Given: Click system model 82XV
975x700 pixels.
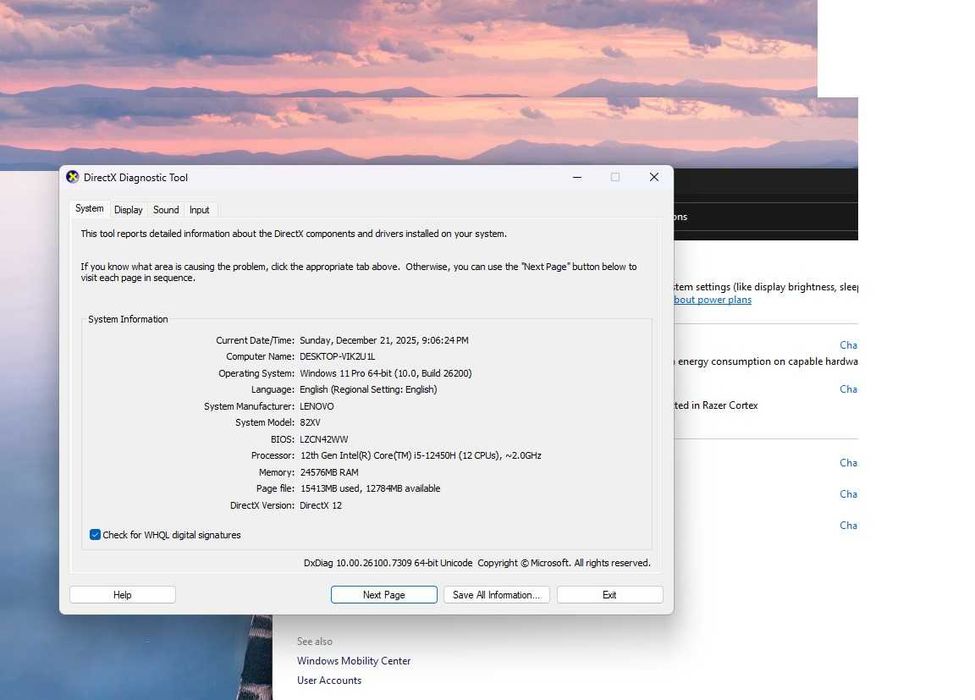Looking at the screenshot, I should click(310, 423).
